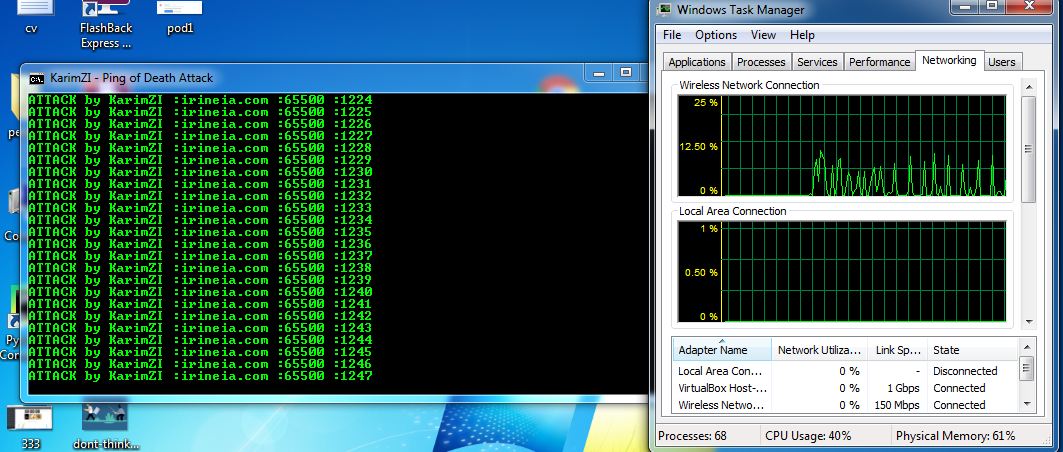The height and width of the screenshot is (452, 1063).
Task: Open the View menu in Task Manager
Action: [x=763, y=35]
